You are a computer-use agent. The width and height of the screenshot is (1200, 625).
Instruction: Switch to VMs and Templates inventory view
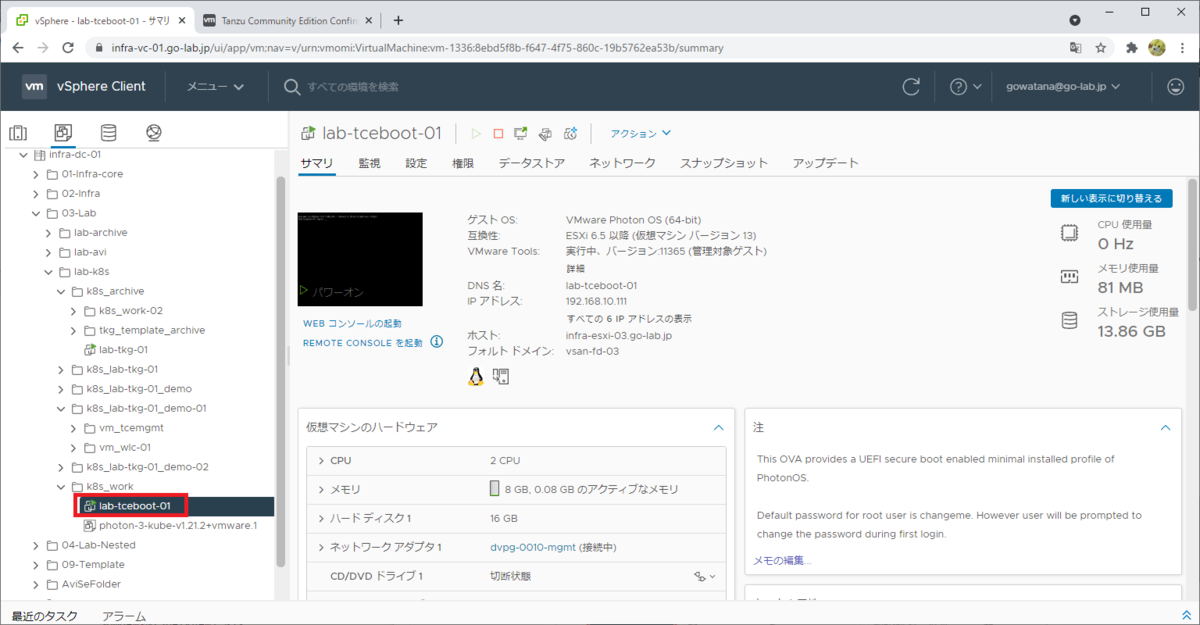pyautogui.click(x=63, y=133)
